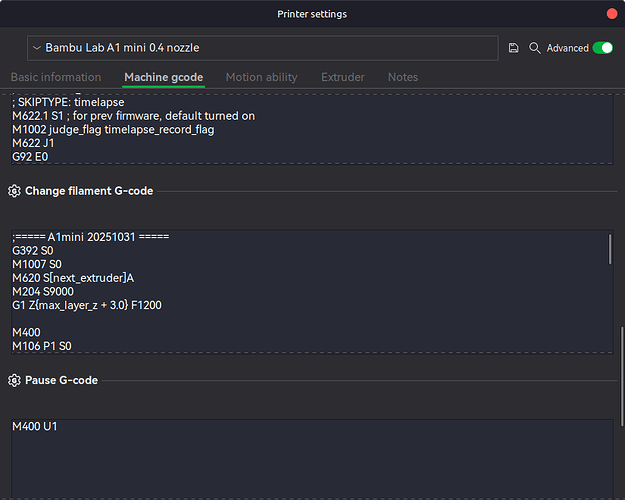Click the line 'M106 P1 S0'
The height and width of the screenshot is (500, 625).
[x=42, y=346]
